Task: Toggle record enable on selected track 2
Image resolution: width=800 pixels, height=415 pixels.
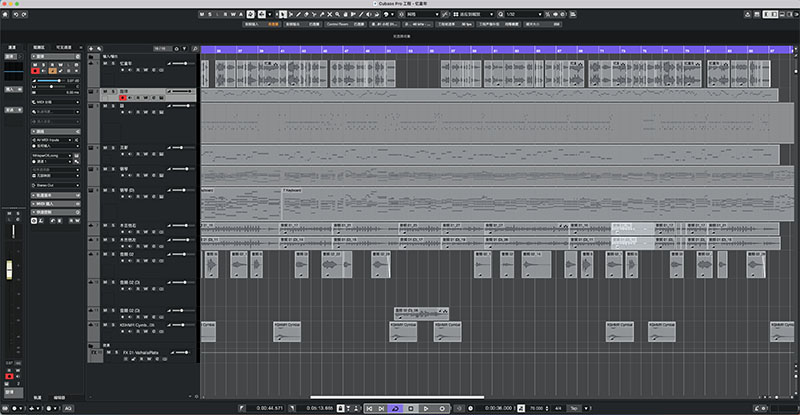Action: click(x=122, y=97)
